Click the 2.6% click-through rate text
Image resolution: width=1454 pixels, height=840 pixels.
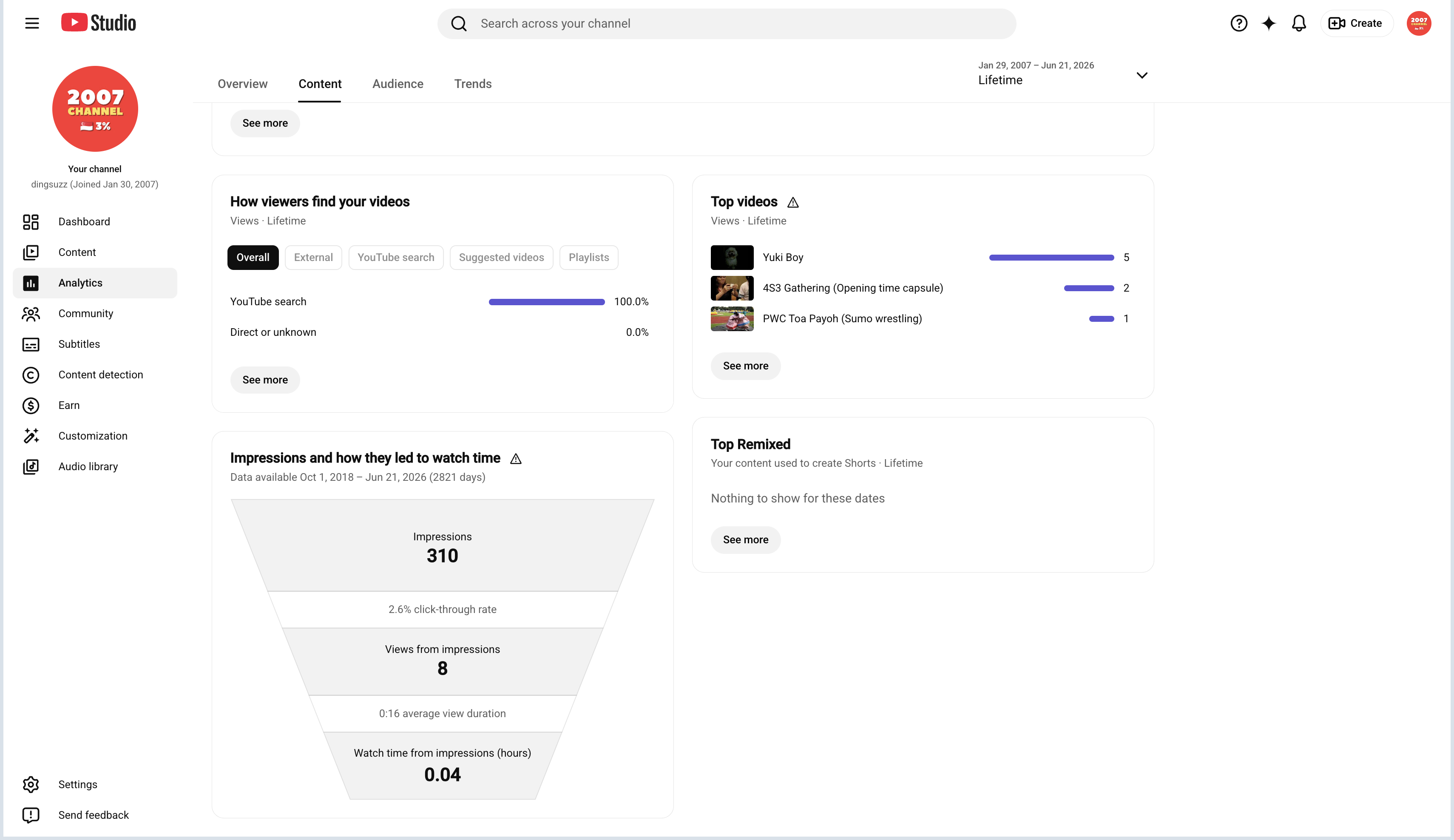point(443,609)
